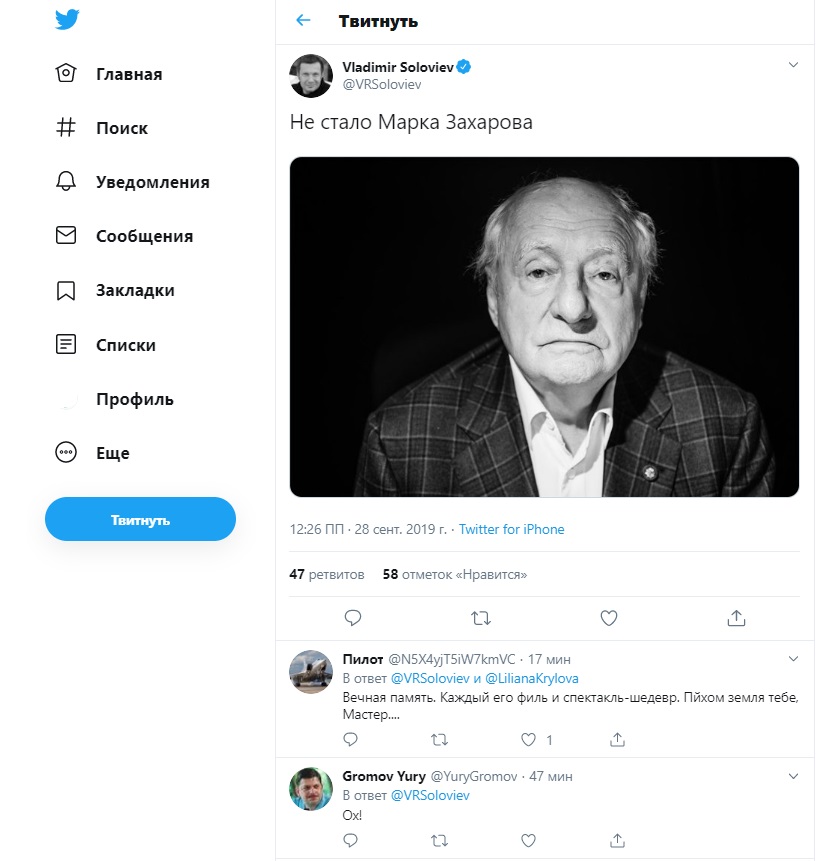Go back using the arrow icon

[303, 21]
